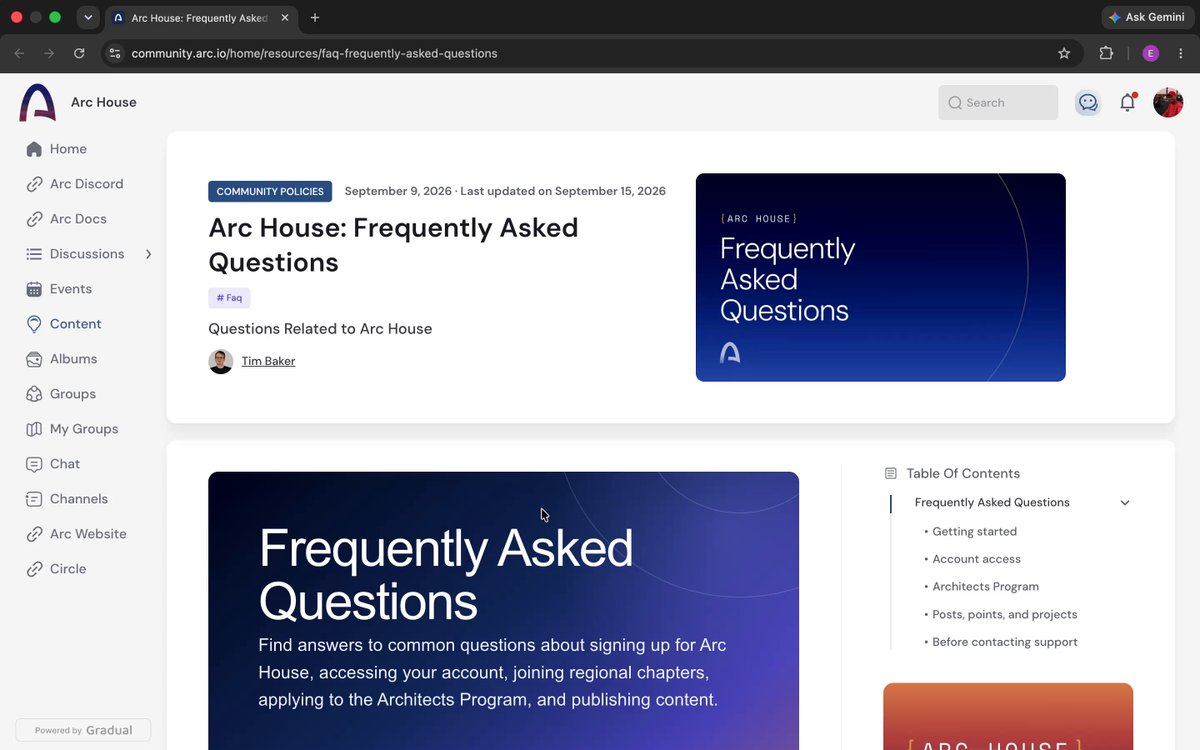Screen dimensions: 1200x750
Task: Click the Powered by Gradual badge
Action: pos(83,730)
